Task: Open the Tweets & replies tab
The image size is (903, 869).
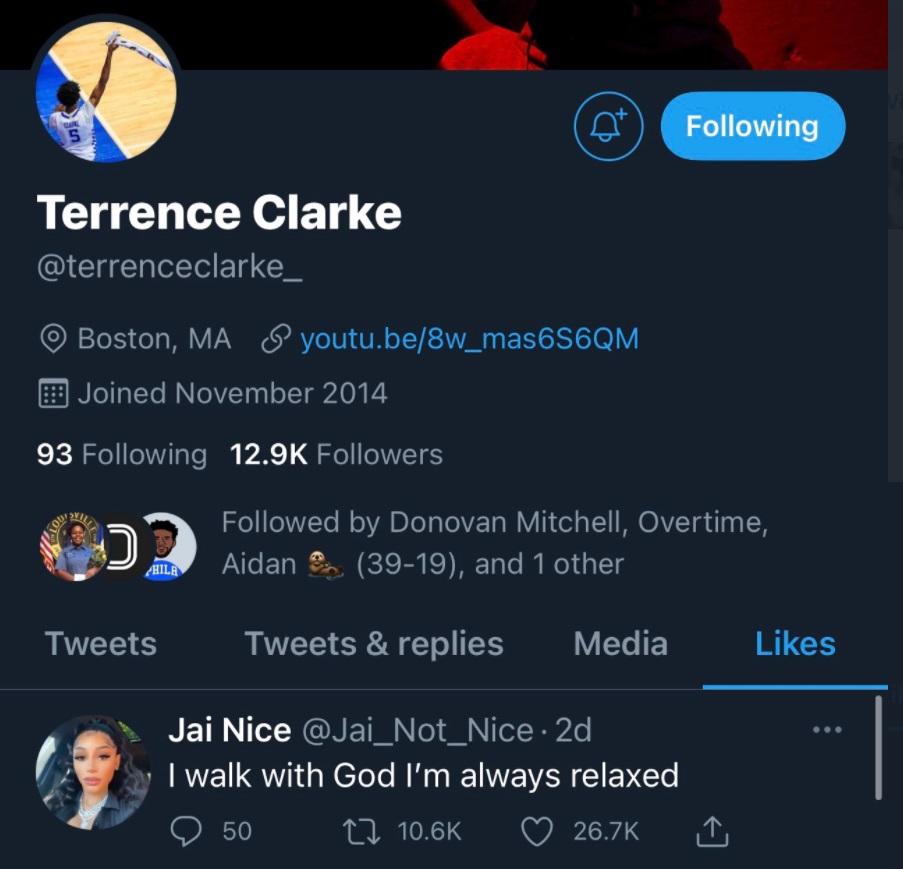Action: click(373, 643)
